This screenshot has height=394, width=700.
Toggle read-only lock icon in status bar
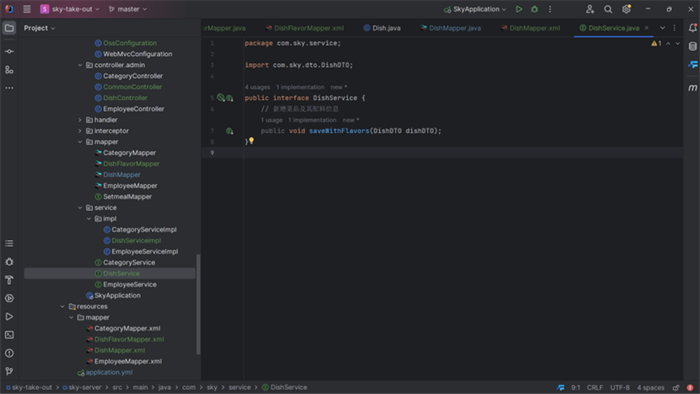click(x=676, y=387)
